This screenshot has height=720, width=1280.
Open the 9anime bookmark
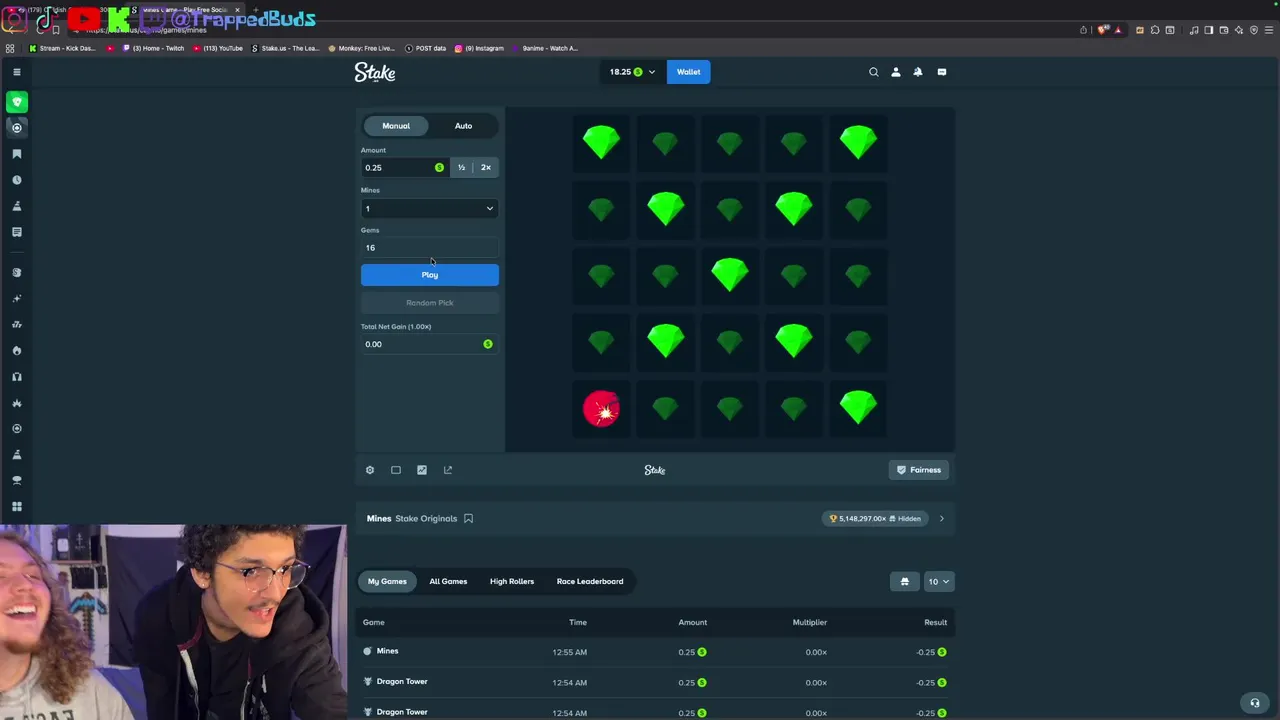click(545, 48)
